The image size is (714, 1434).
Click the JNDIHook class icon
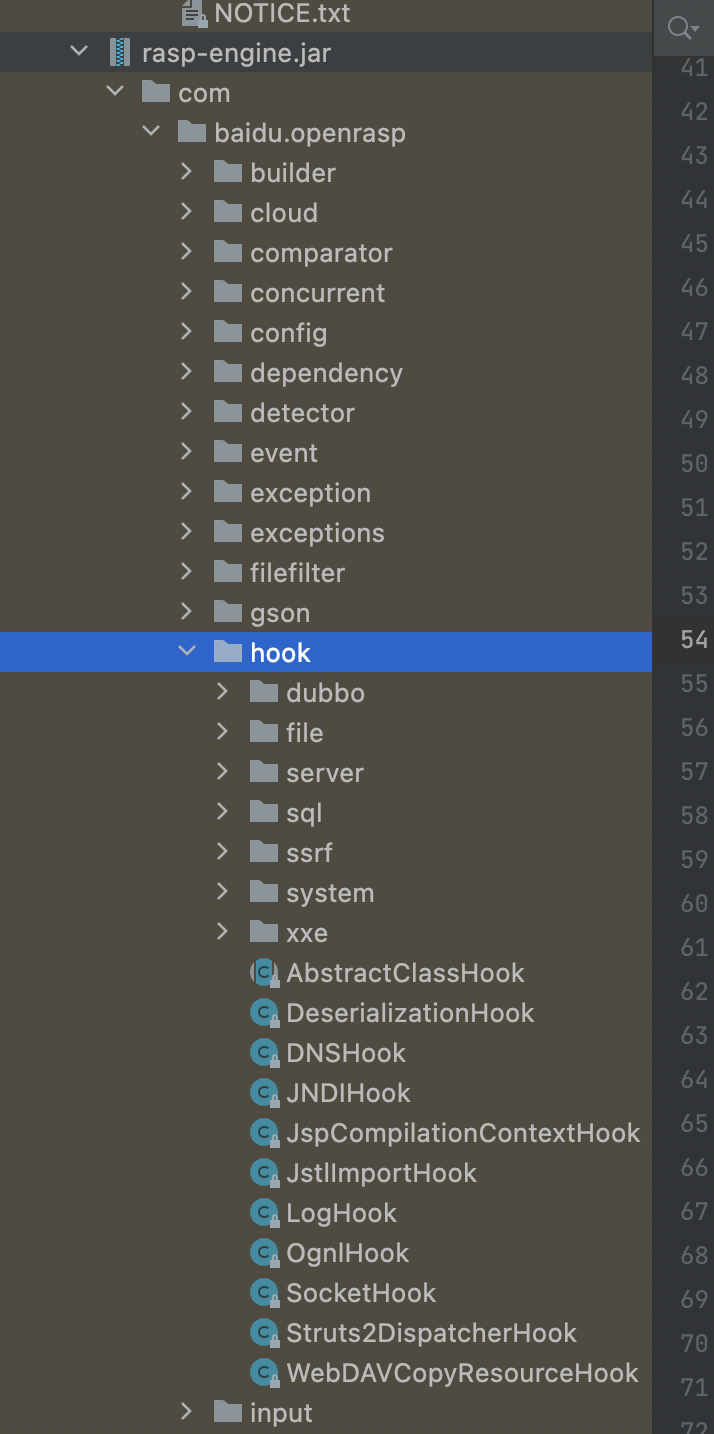pyautogui.click(x=264, y=1093)
